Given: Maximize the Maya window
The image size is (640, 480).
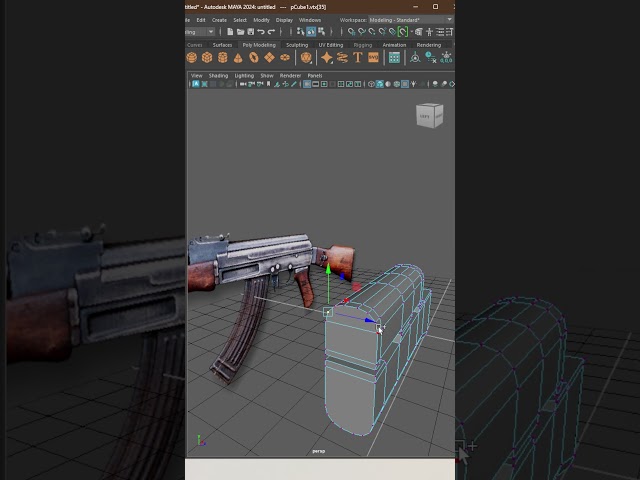Looking at the screenshot, I should [x=436, y=7].
